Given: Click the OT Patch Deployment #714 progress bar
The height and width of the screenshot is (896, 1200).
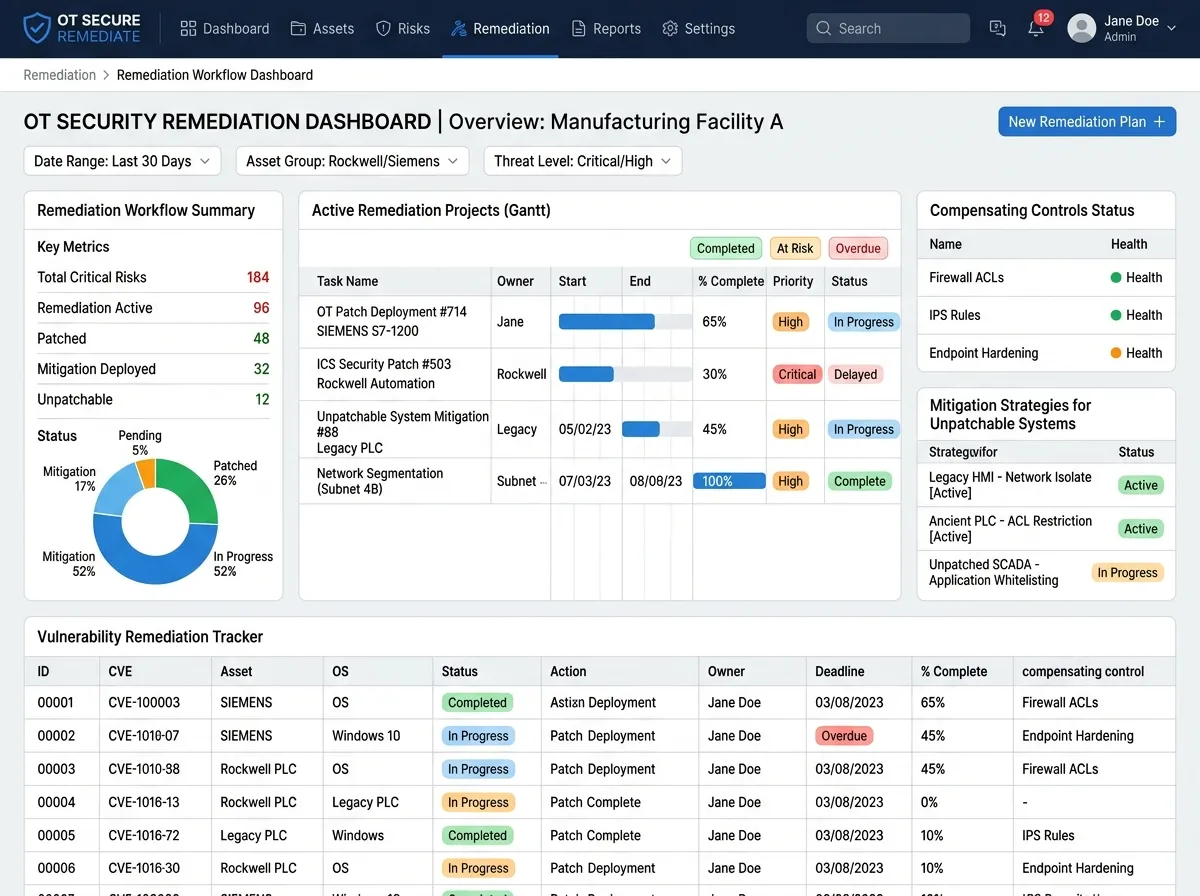Looking at the screenshot, I should (625, 322).
